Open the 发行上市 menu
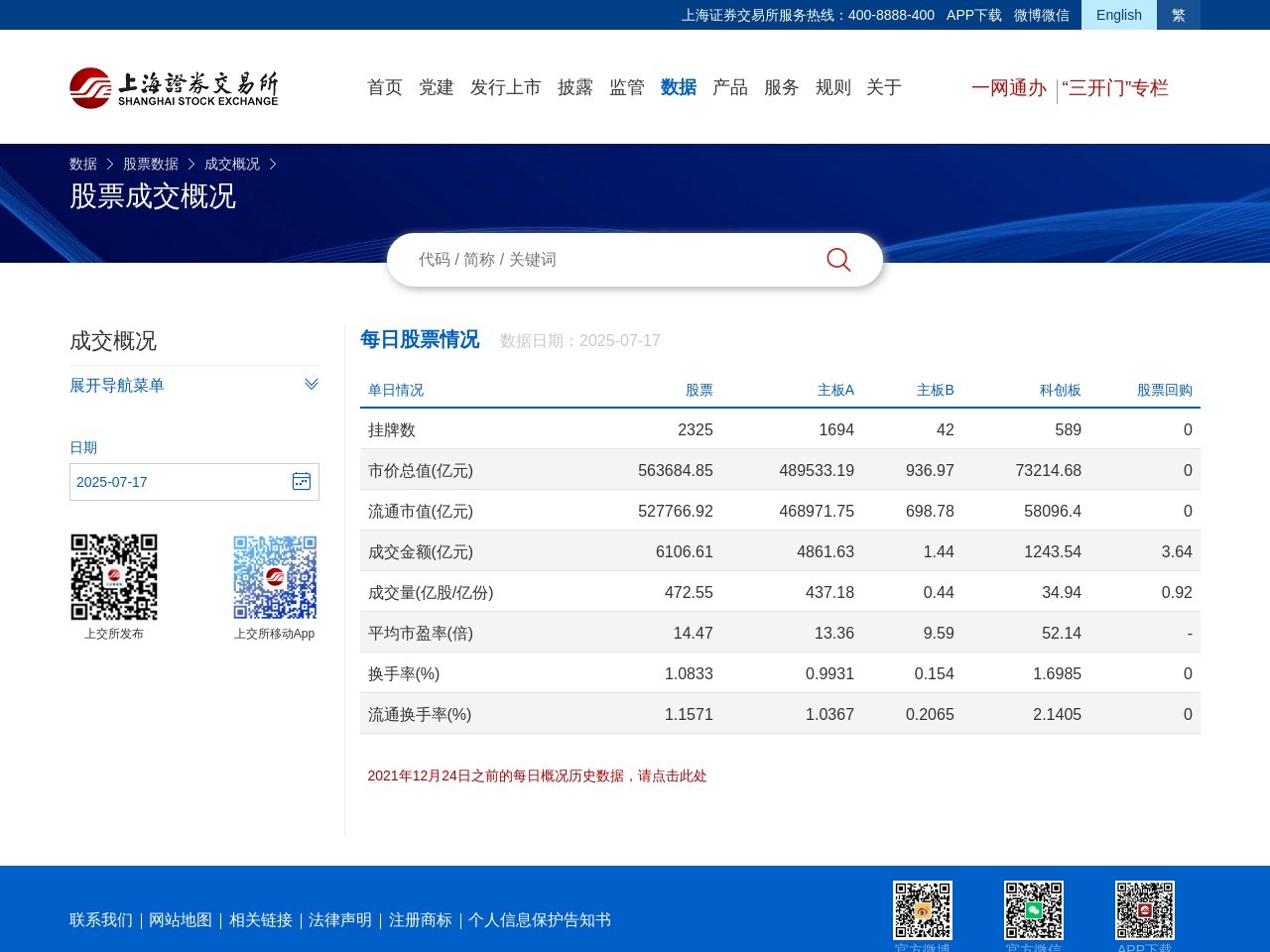Image resolution: width=1270 pixels, height=952 pixels. 506,87
